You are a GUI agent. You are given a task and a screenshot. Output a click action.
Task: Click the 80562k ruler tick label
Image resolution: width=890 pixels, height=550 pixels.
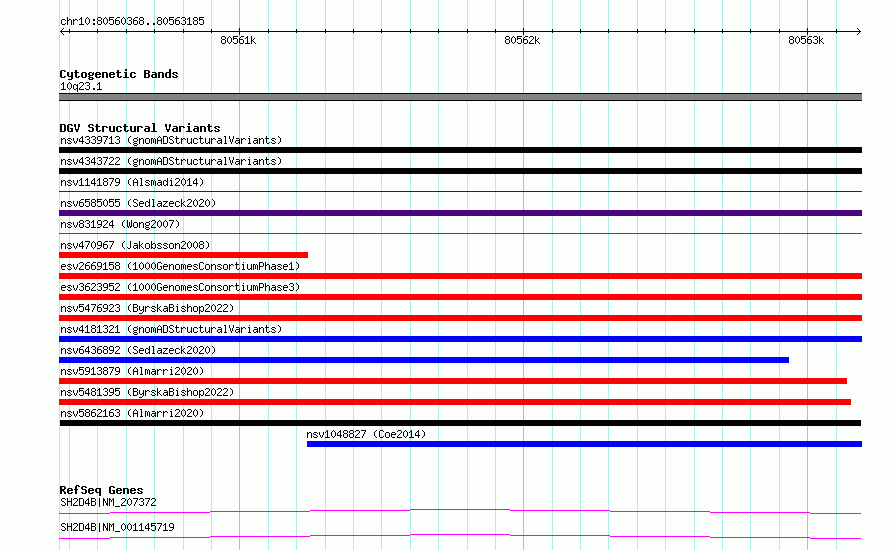(522, 40)
